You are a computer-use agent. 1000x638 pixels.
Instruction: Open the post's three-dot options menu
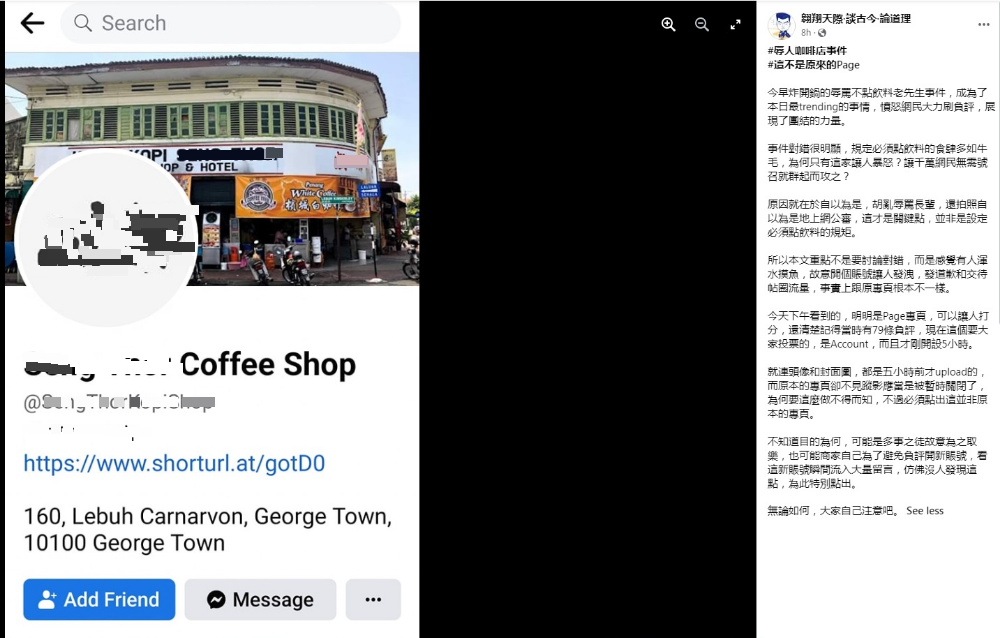(x=983, y=24)
